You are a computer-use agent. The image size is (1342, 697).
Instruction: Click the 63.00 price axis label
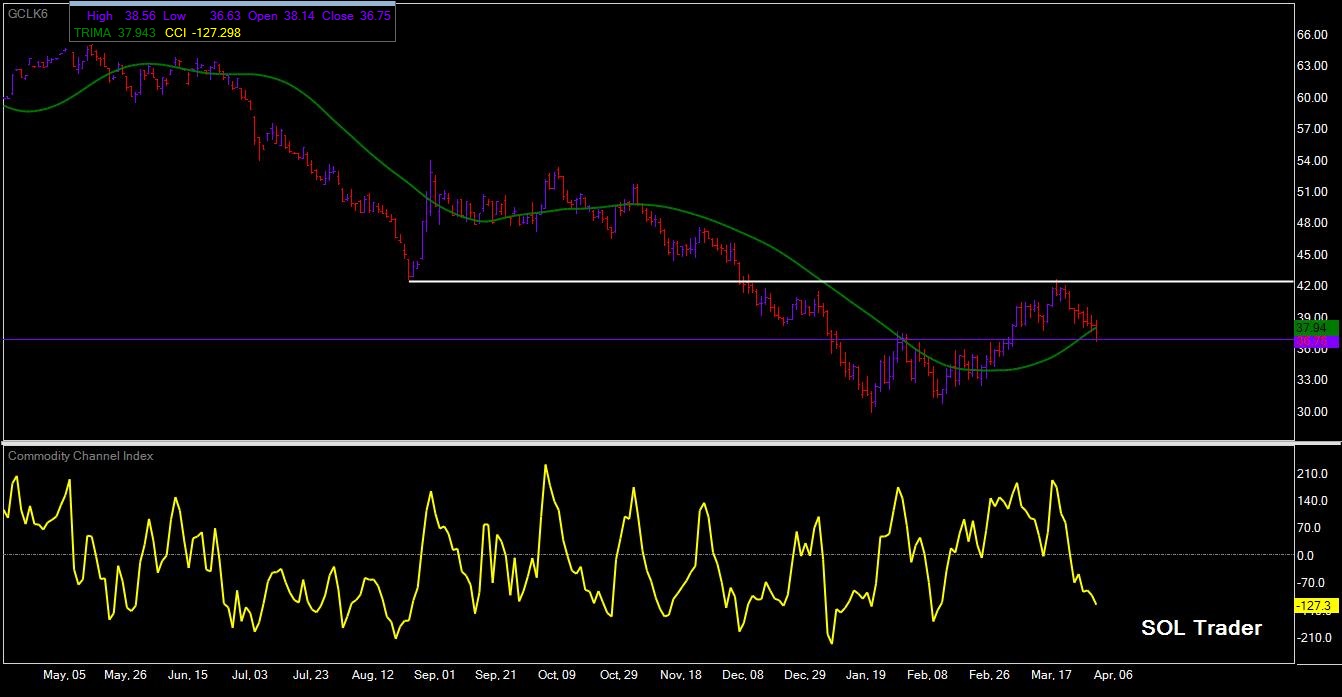1311,66
